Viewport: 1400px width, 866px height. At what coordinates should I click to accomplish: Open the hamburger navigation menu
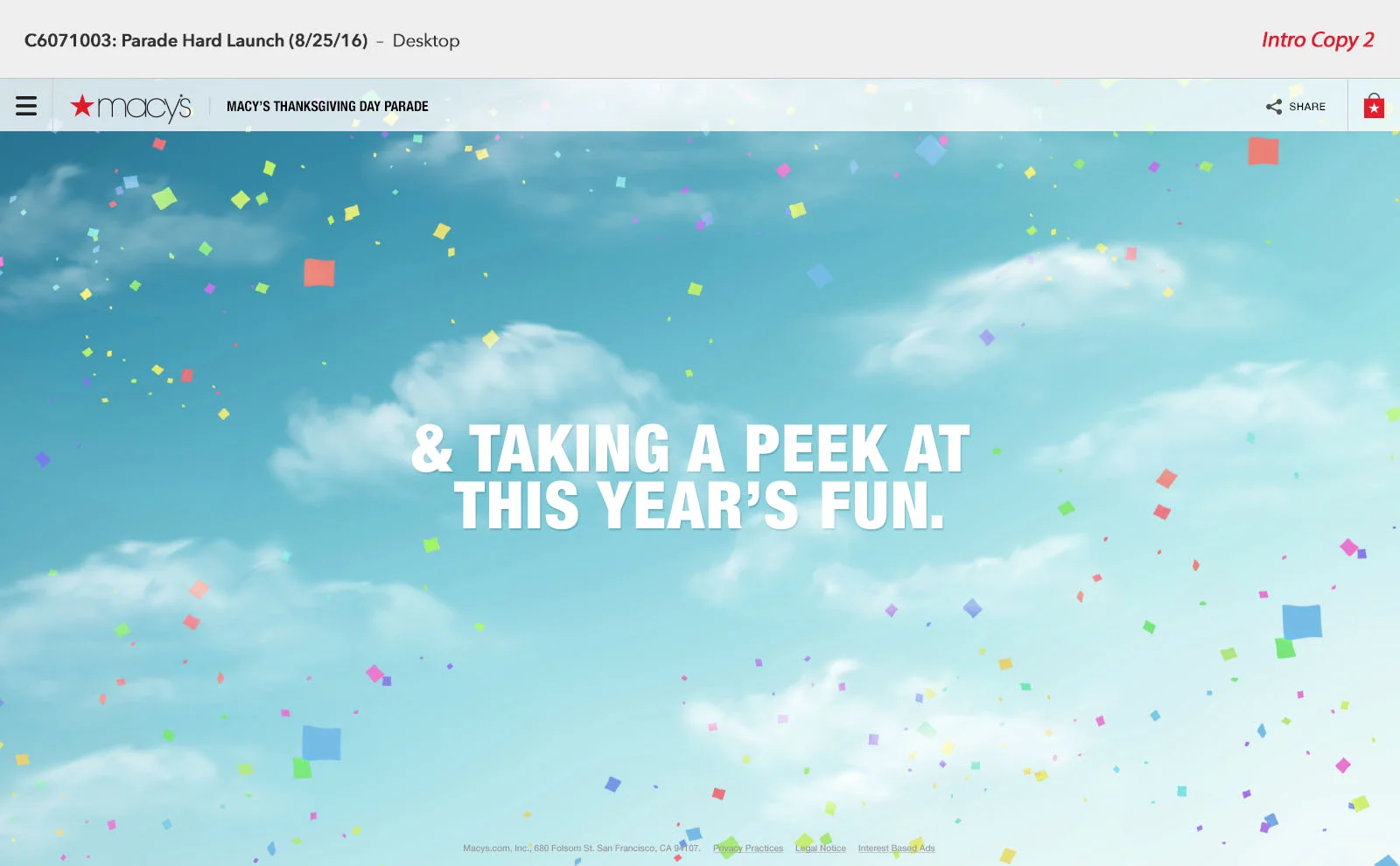pyautogui.click(x=26, y=106)
